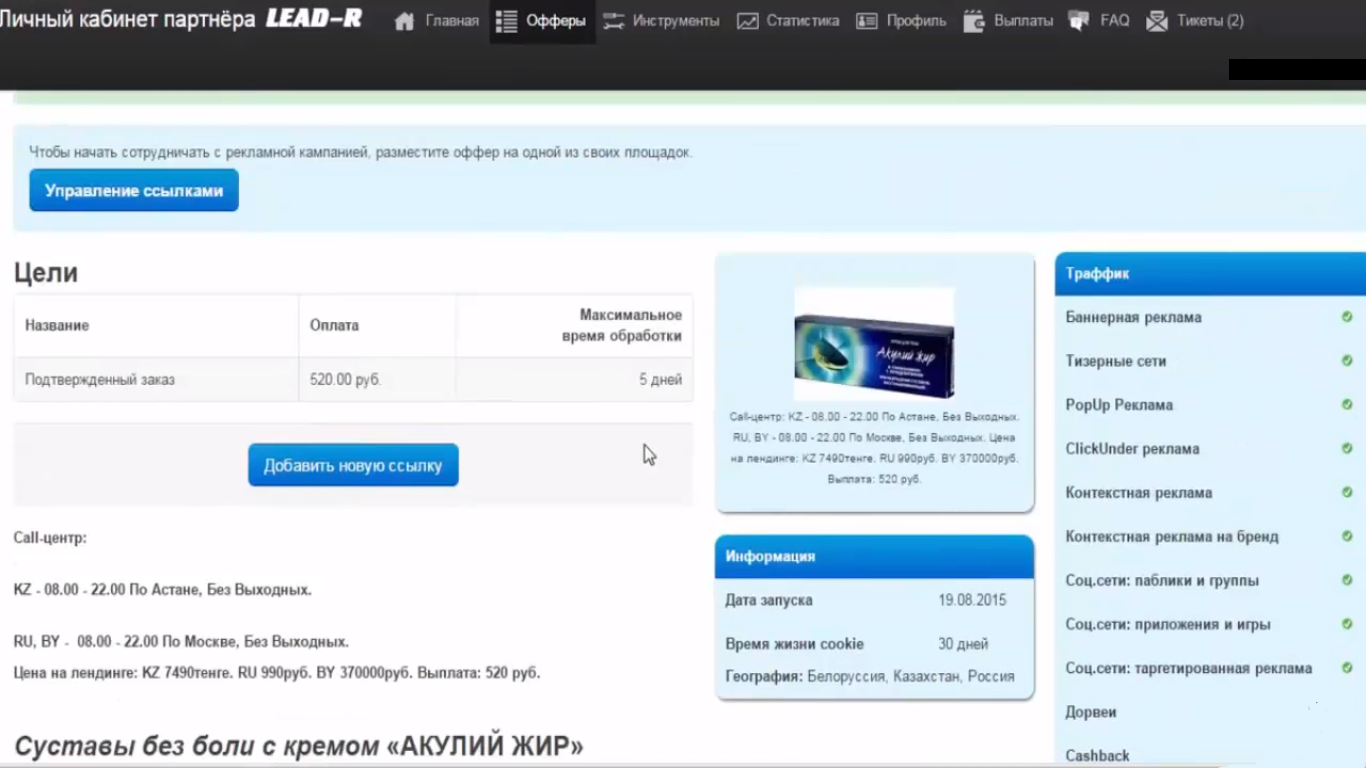Viewport: 1366px width, 768px height.
Task: Click the Информация panel header
Action: point(874,556)
